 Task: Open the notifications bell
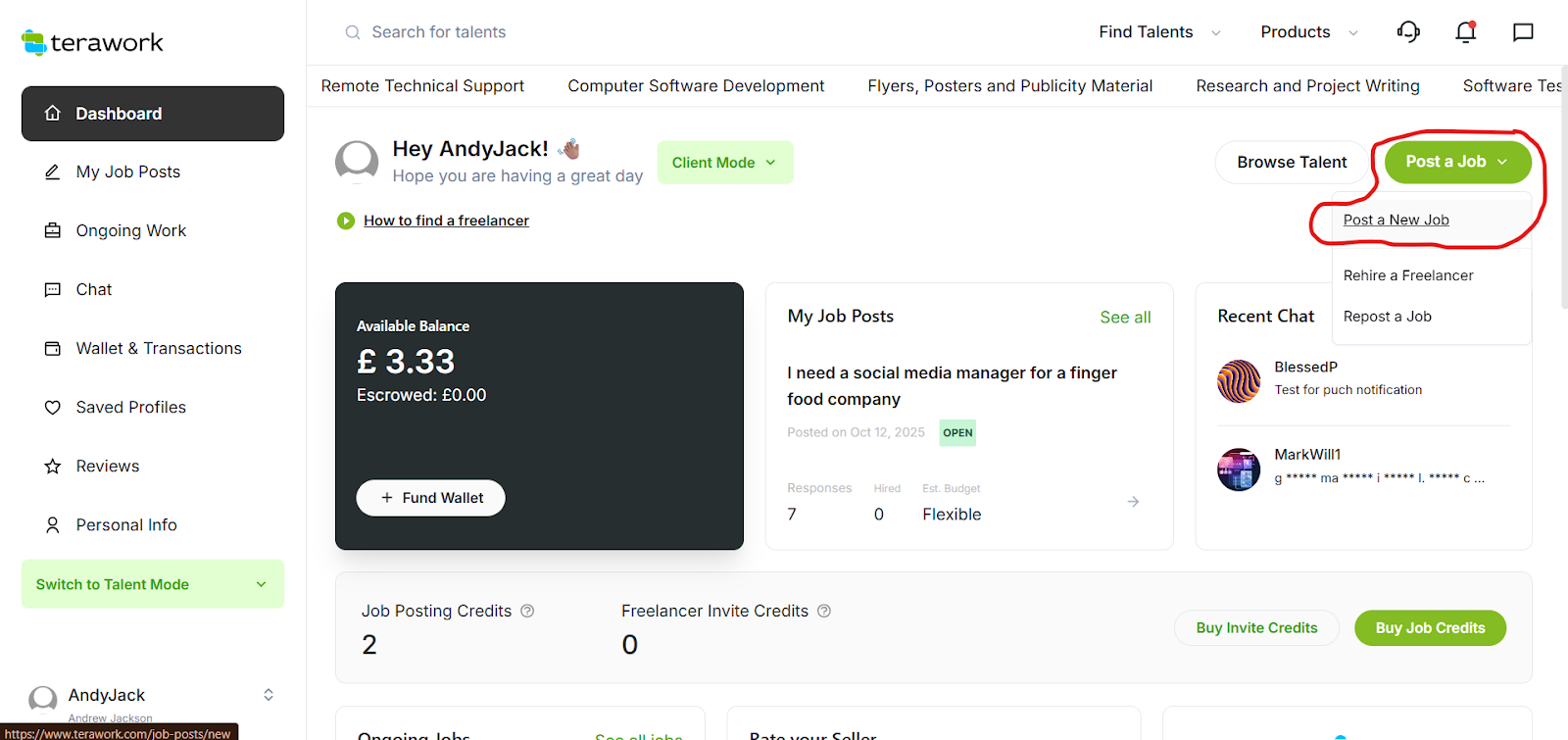click(1465, 32)
